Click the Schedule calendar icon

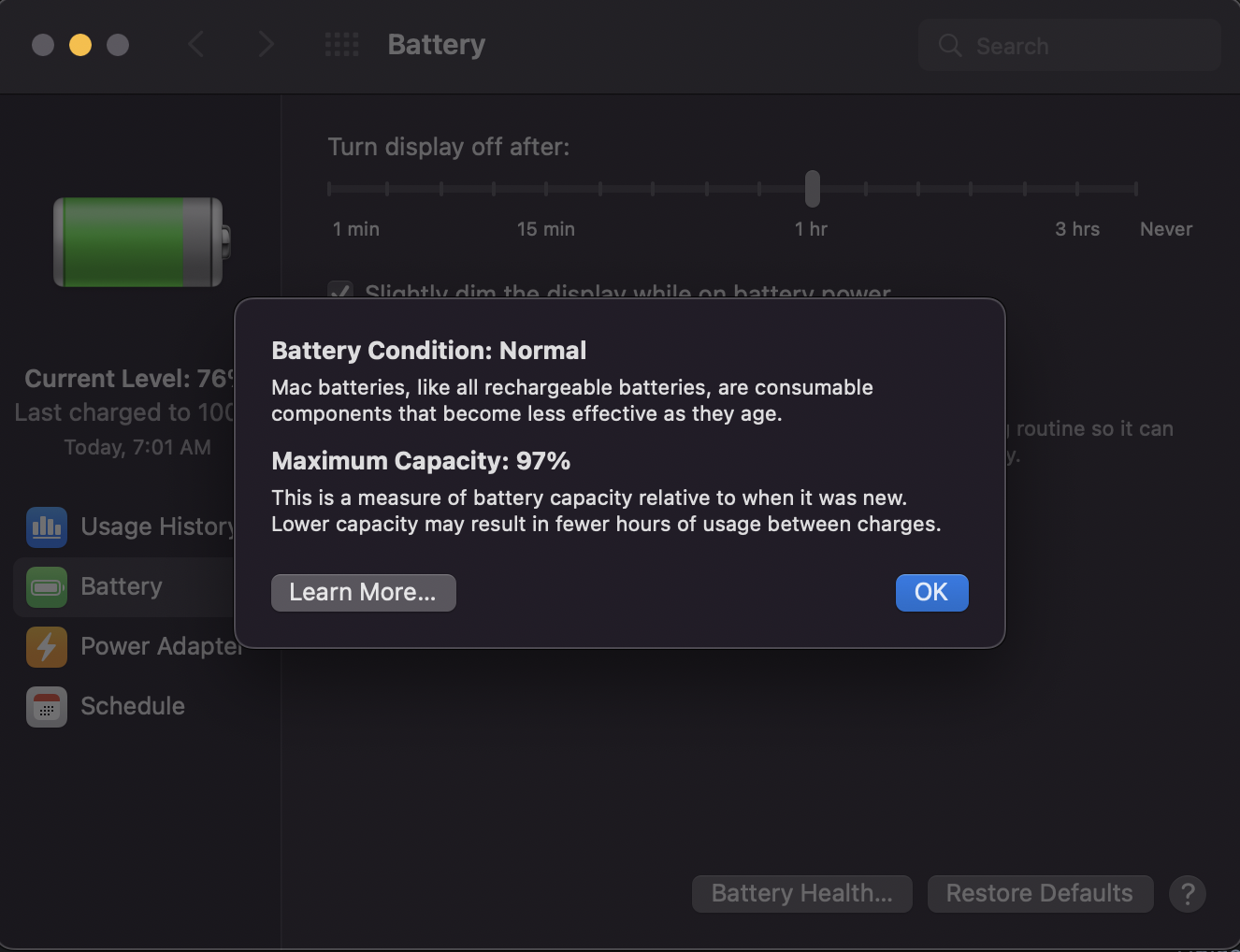point(47,706)
